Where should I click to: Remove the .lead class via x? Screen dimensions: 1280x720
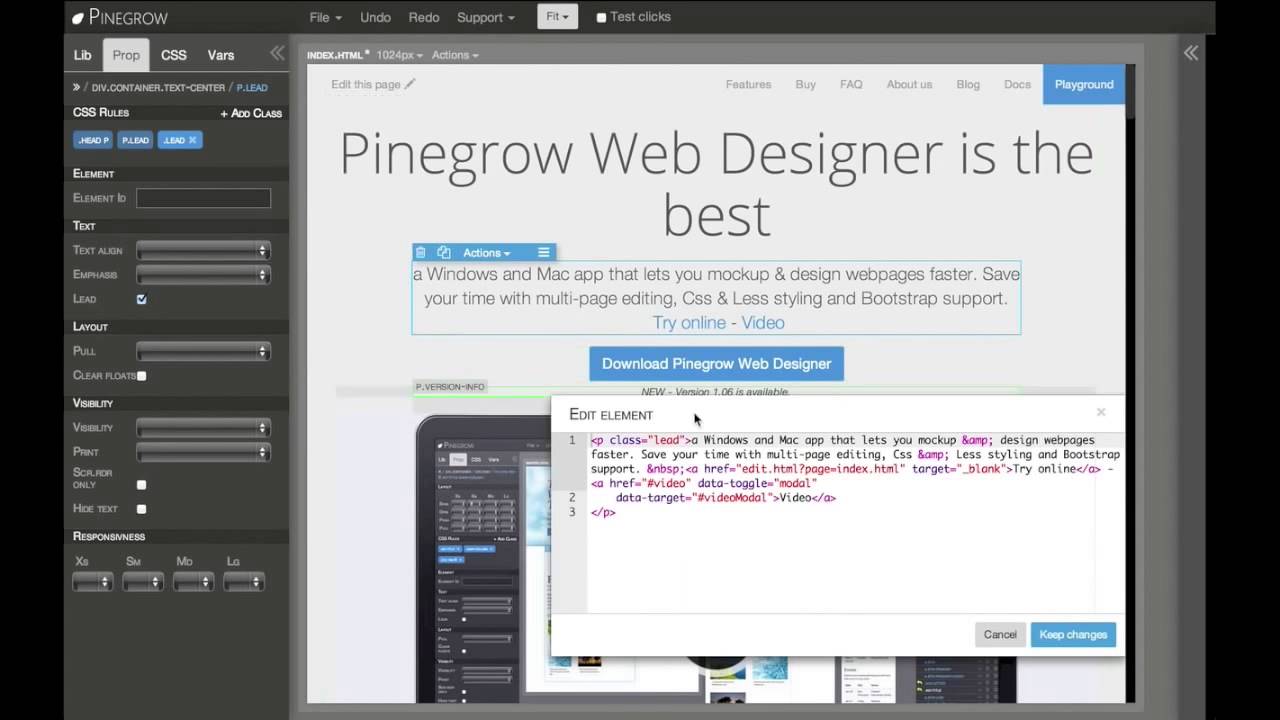click(x=193, y=140)
